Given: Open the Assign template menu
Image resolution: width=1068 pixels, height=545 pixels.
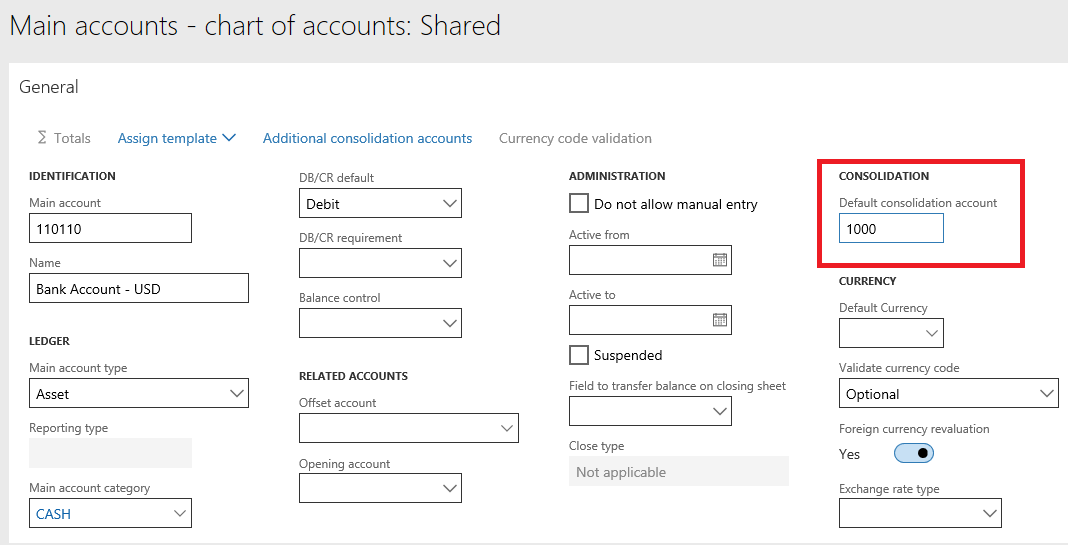Looking at the screenshot, I should tap(176, 138).
